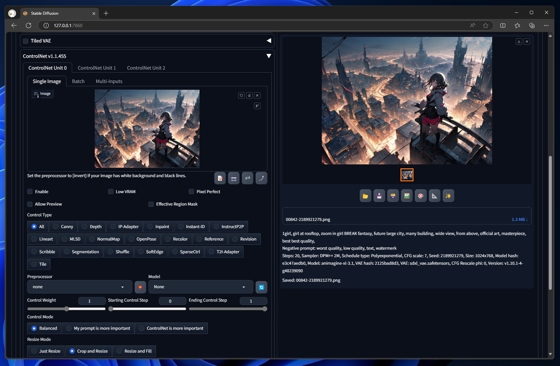The width and height of the screenshot is (560, 366).
Task: Send image to extras with ruler icon
Action: coord(434,196)
